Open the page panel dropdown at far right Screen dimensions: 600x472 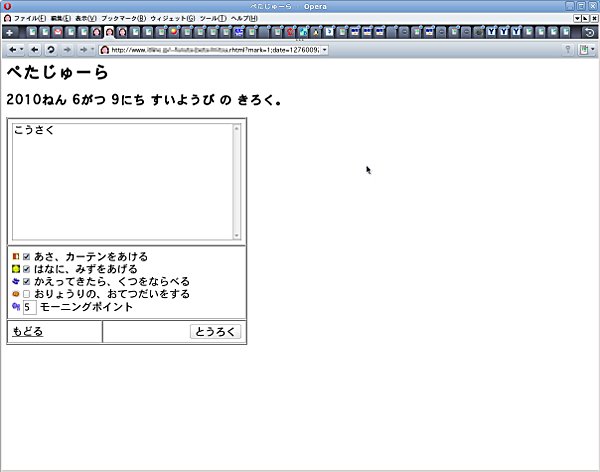pyautogui.click(x=593, y=49)
